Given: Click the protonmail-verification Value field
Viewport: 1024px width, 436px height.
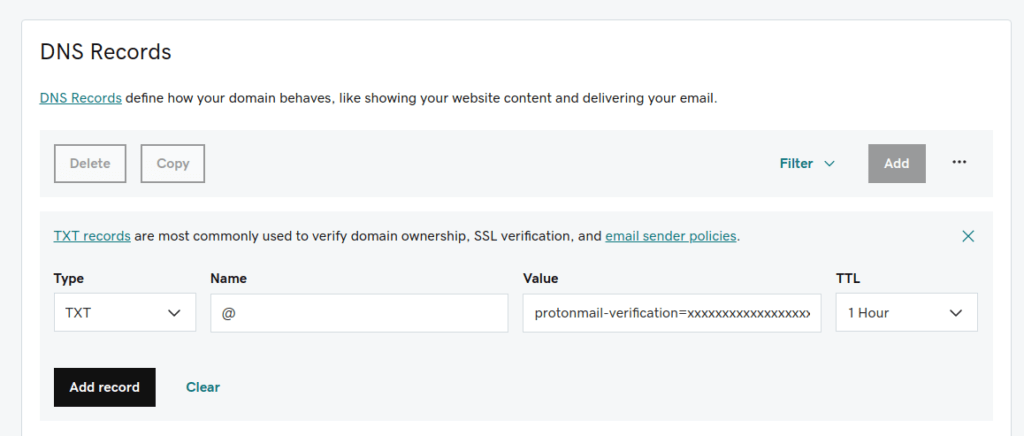Looking at the screenshot, I should point(671,313).
